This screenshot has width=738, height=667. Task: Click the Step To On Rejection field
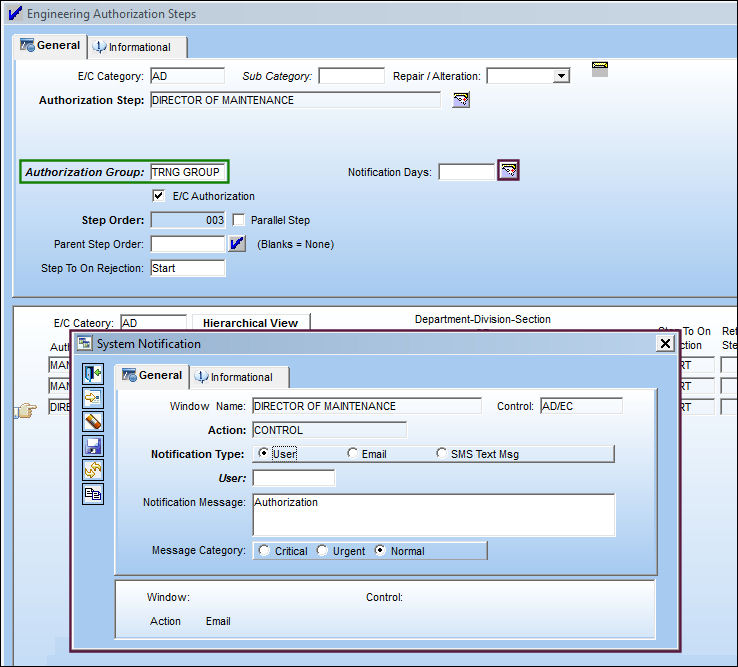coord(188,268)
